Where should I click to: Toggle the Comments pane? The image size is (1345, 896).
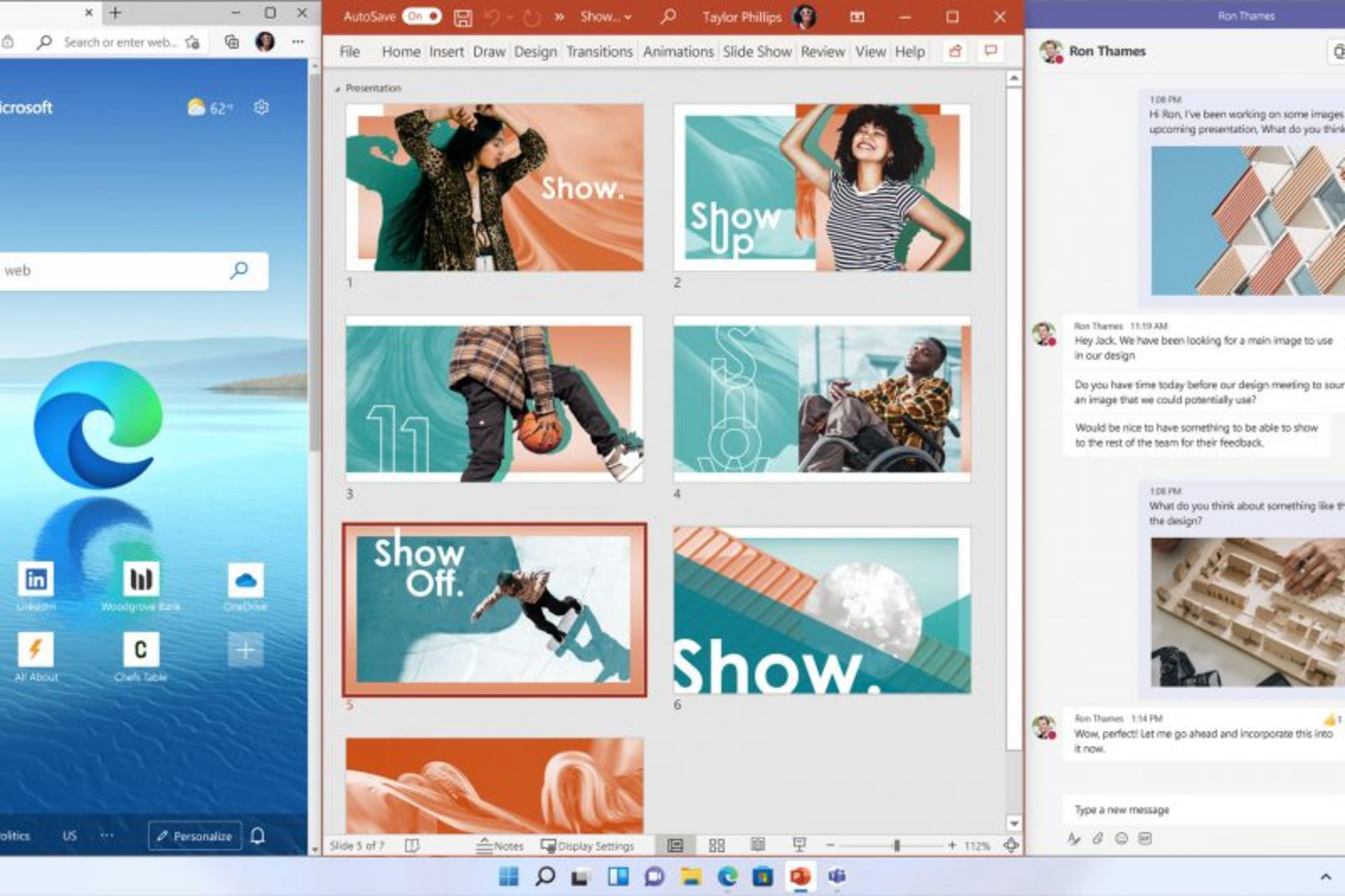point(990,51)
